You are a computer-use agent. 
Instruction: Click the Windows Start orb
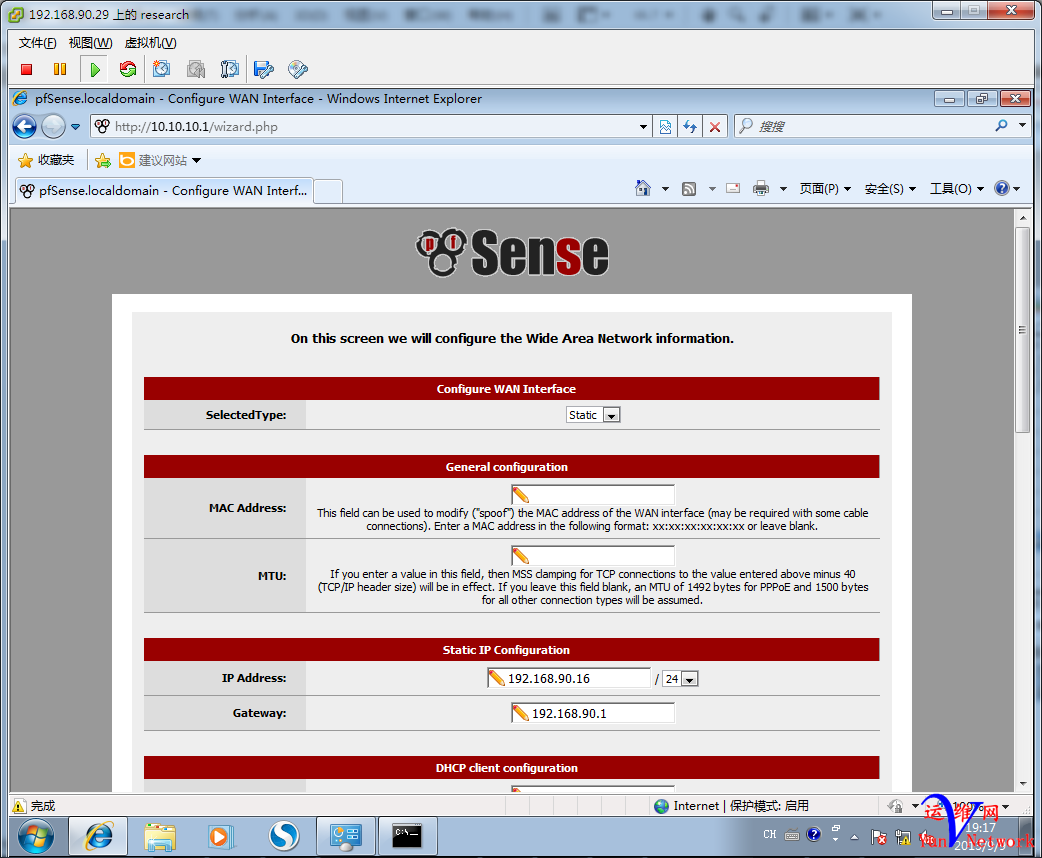36,836
